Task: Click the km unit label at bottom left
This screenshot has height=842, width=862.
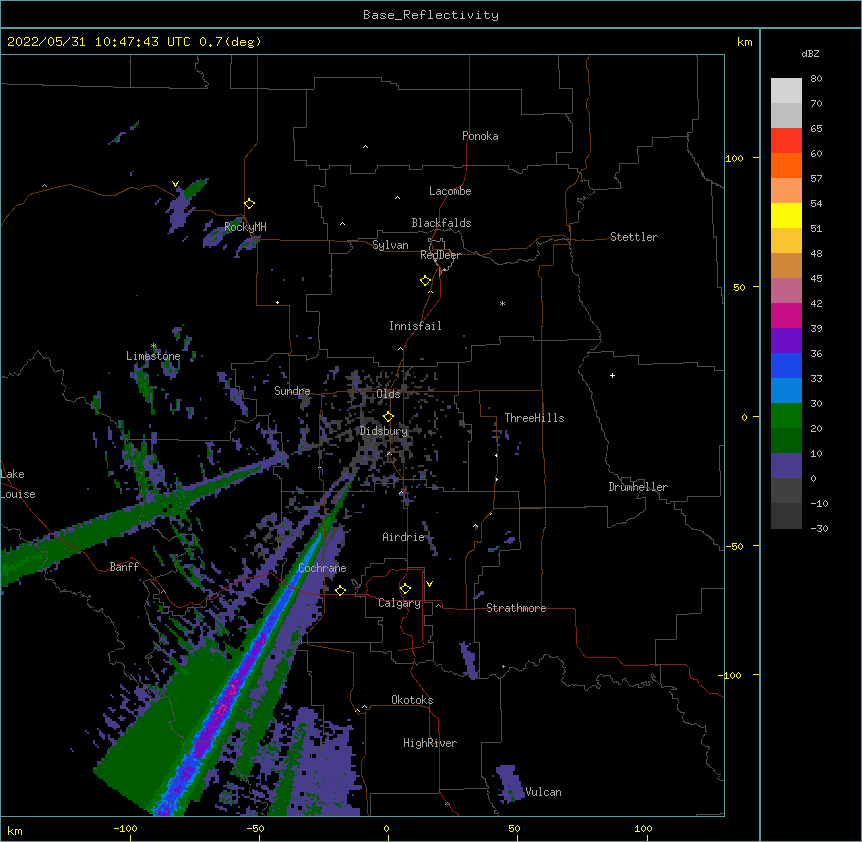Action: tap(15, 830)
